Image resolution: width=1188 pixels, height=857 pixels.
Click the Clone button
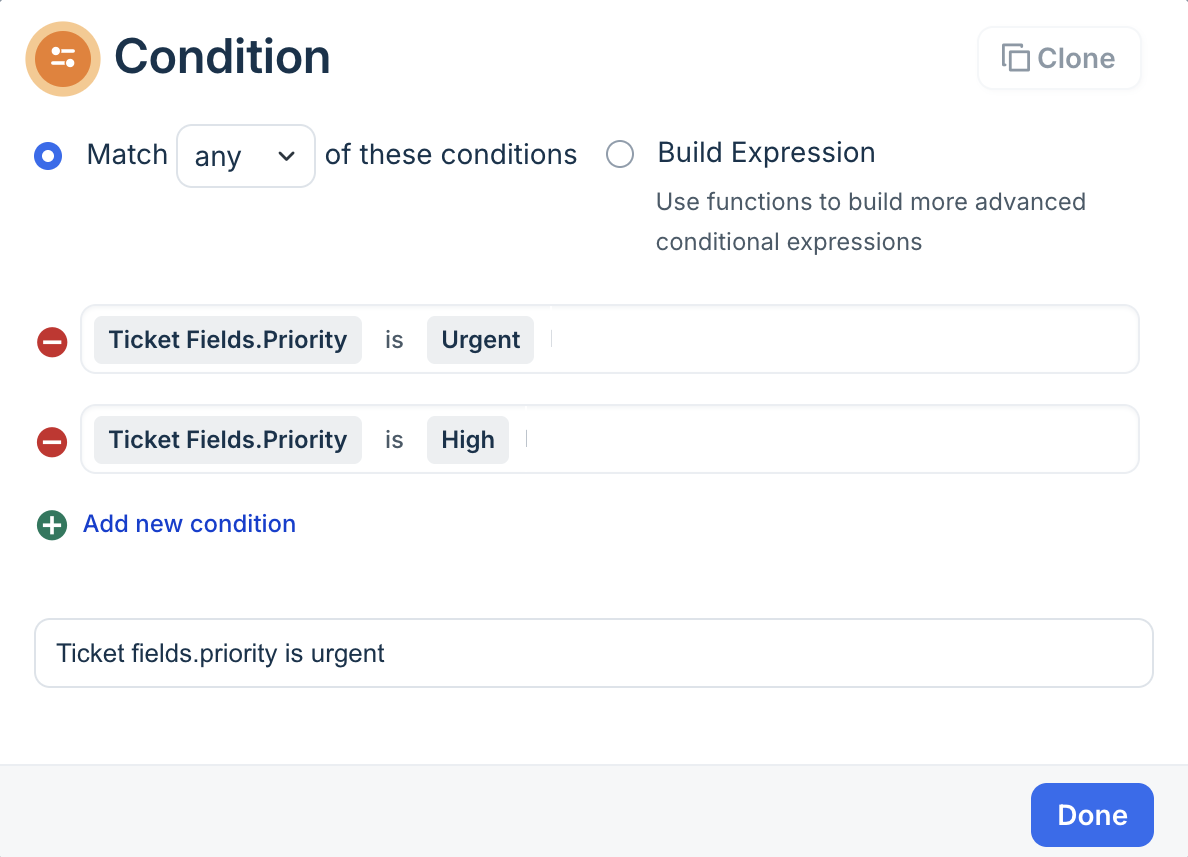pyautogui.click(x=1059, y=58)
